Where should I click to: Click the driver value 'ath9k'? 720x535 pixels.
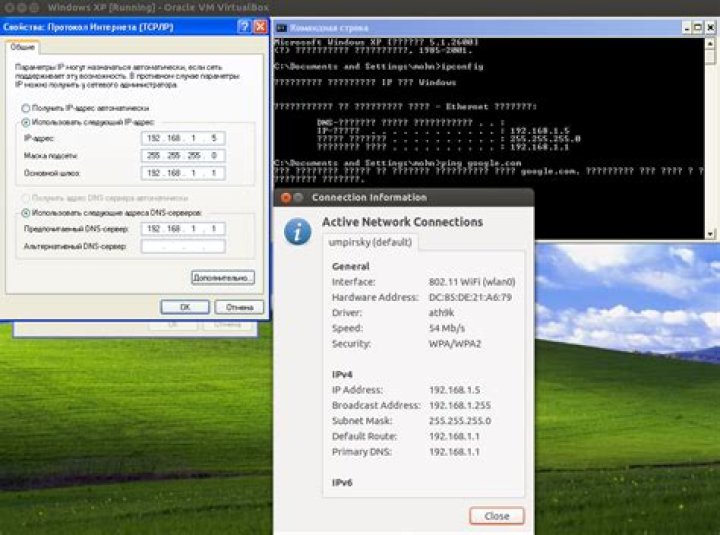coord(441,313)
